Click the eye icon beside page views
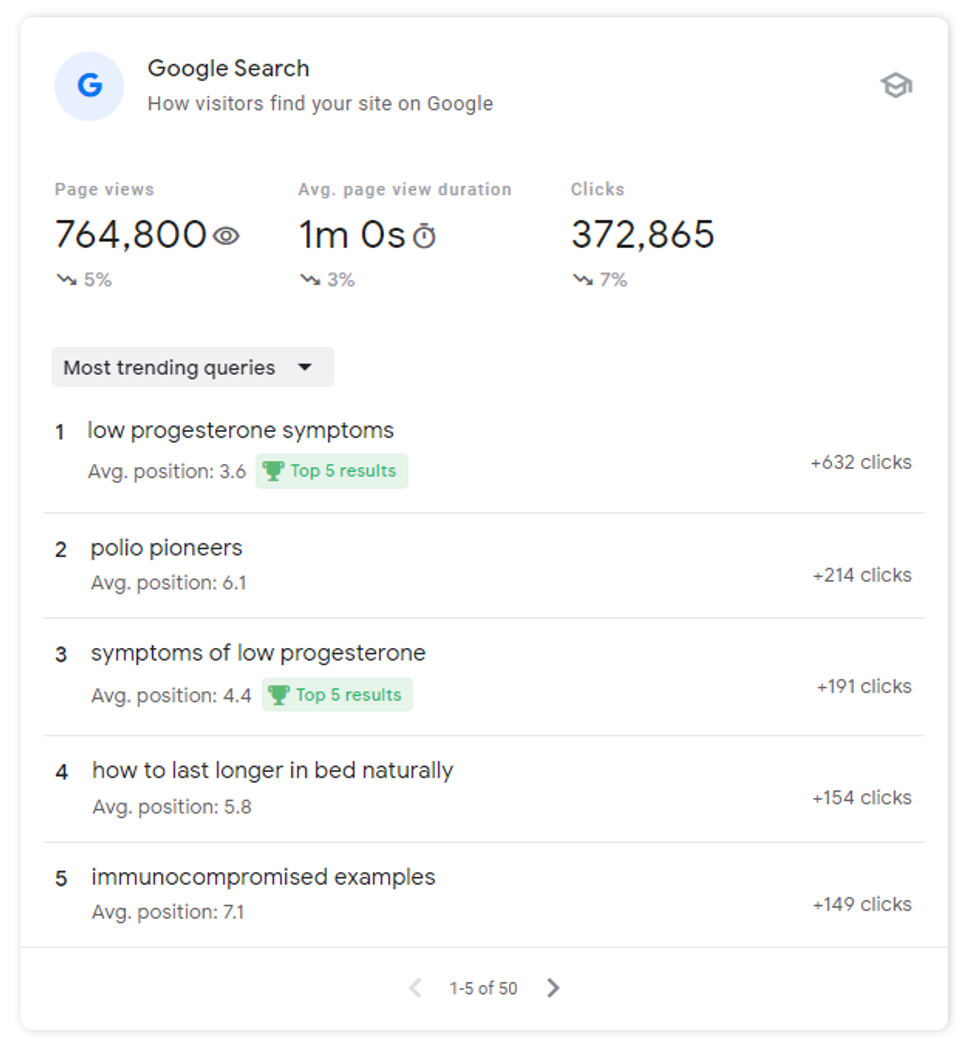The width and height of the screenshot is (980, 1053). tap(227, 236)
